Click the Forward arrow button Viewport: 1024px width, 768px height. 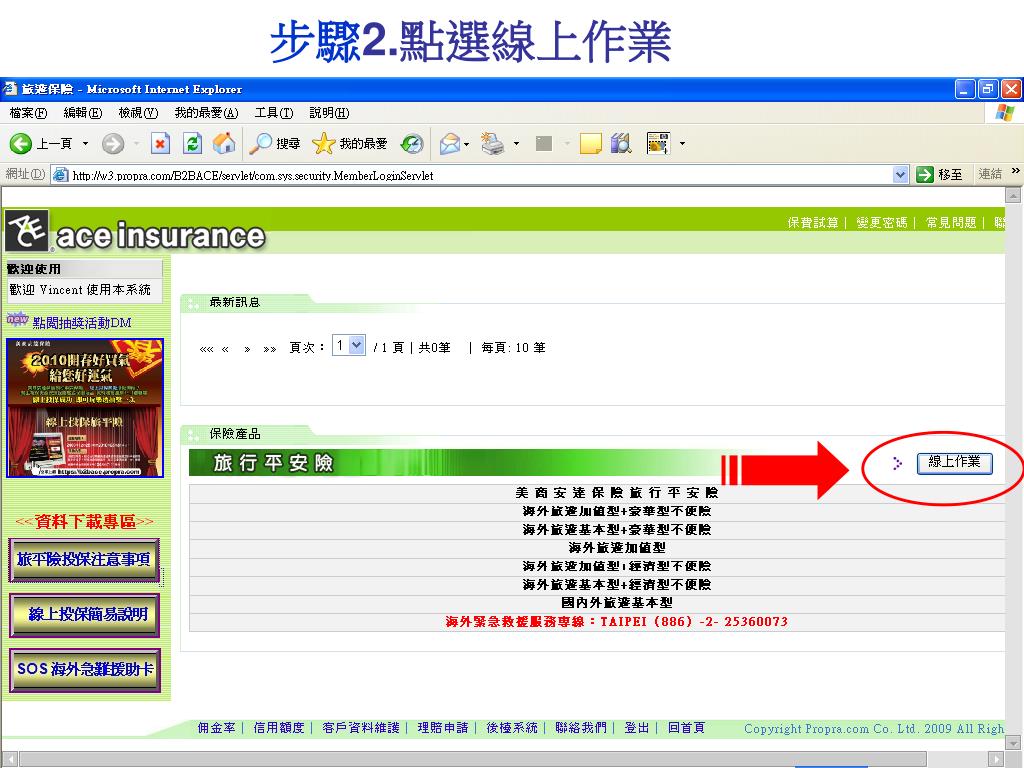pyautogui.click(x=113, y=144)
